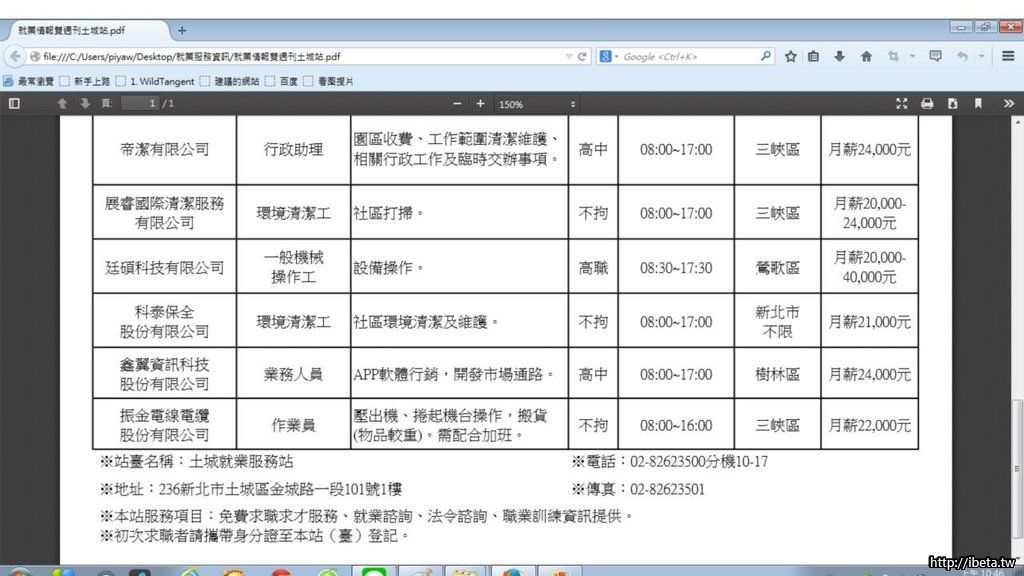Reload the current page

click(583, 57)
